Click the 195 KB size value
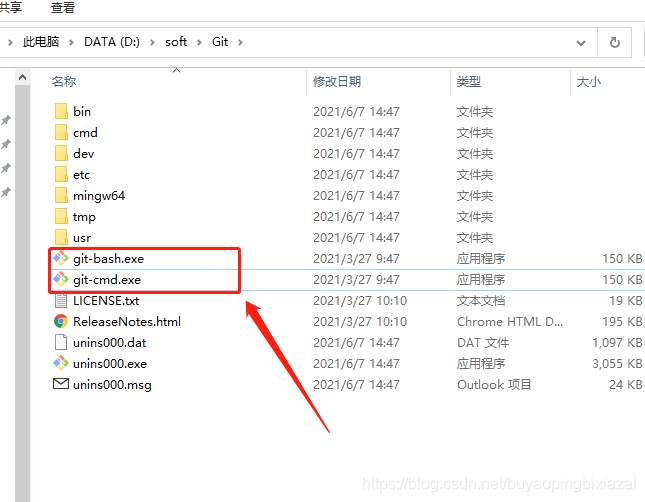645x502 pixels. pyautogui.click(x=622, y=321)
